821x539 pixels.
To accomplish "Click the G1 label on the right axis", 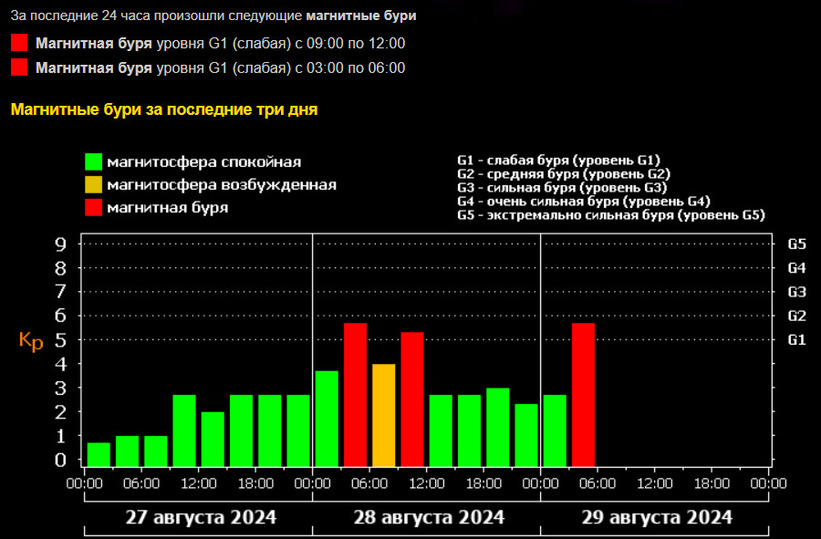I will pyautogui.click(x=796, y=340).
